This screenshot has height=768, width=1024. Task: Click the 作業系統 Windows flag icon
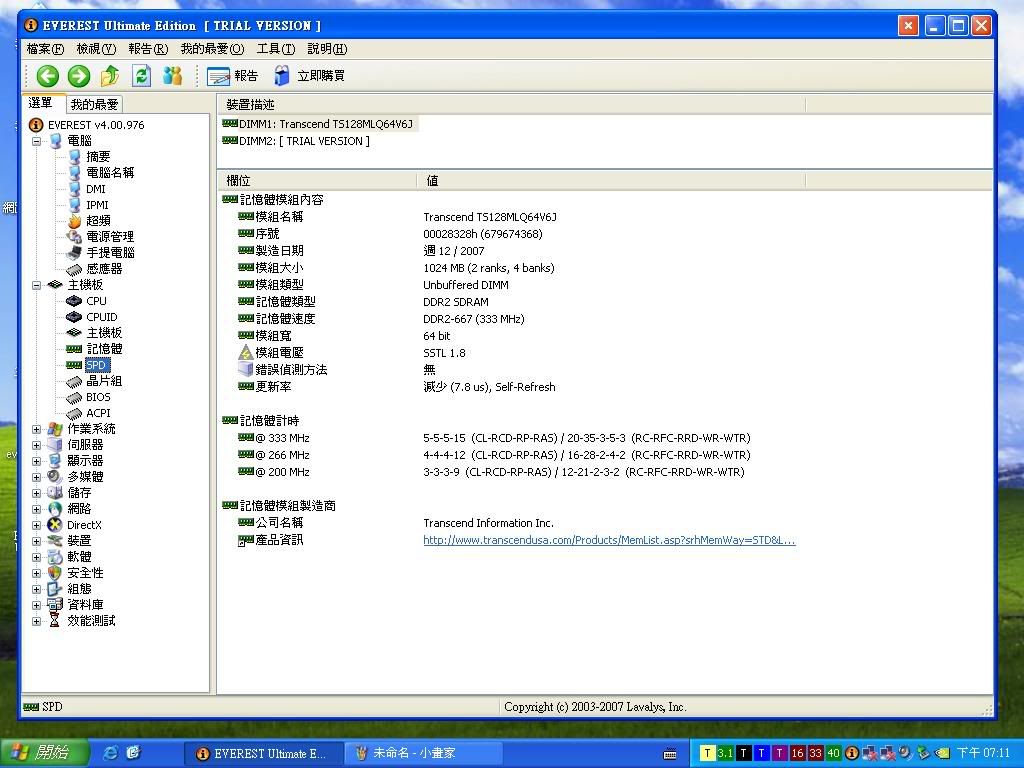(x=55, y=429)
